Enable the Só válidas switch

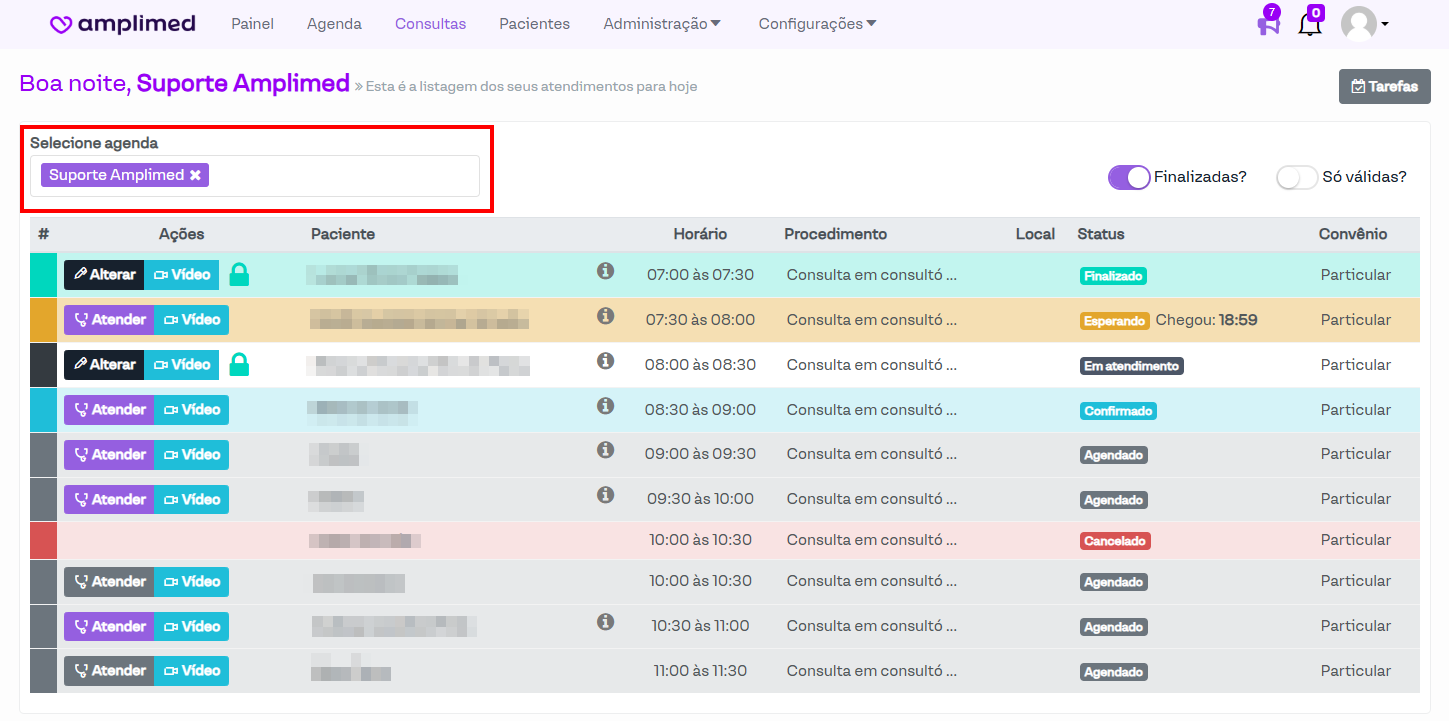[x=1296, y=177]
